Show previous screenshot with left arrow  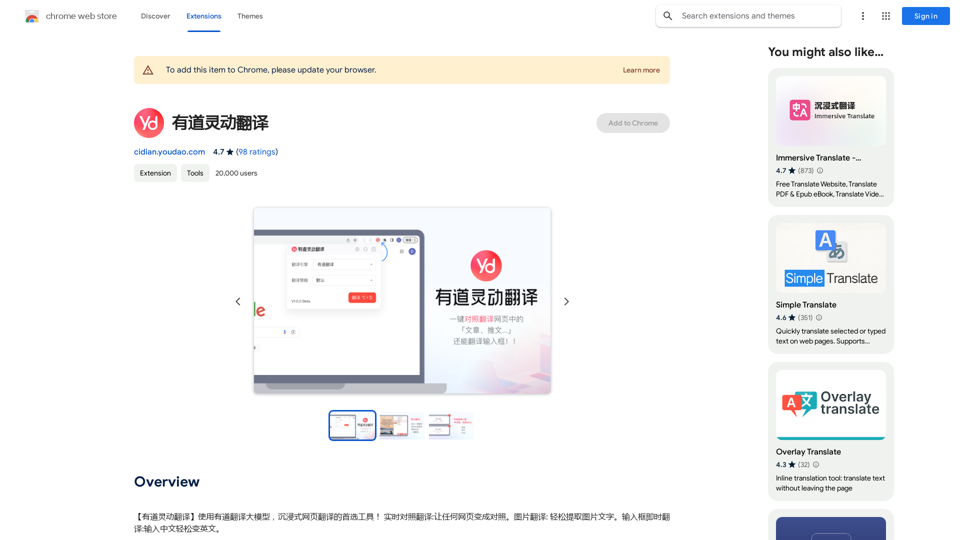[238, 301]
